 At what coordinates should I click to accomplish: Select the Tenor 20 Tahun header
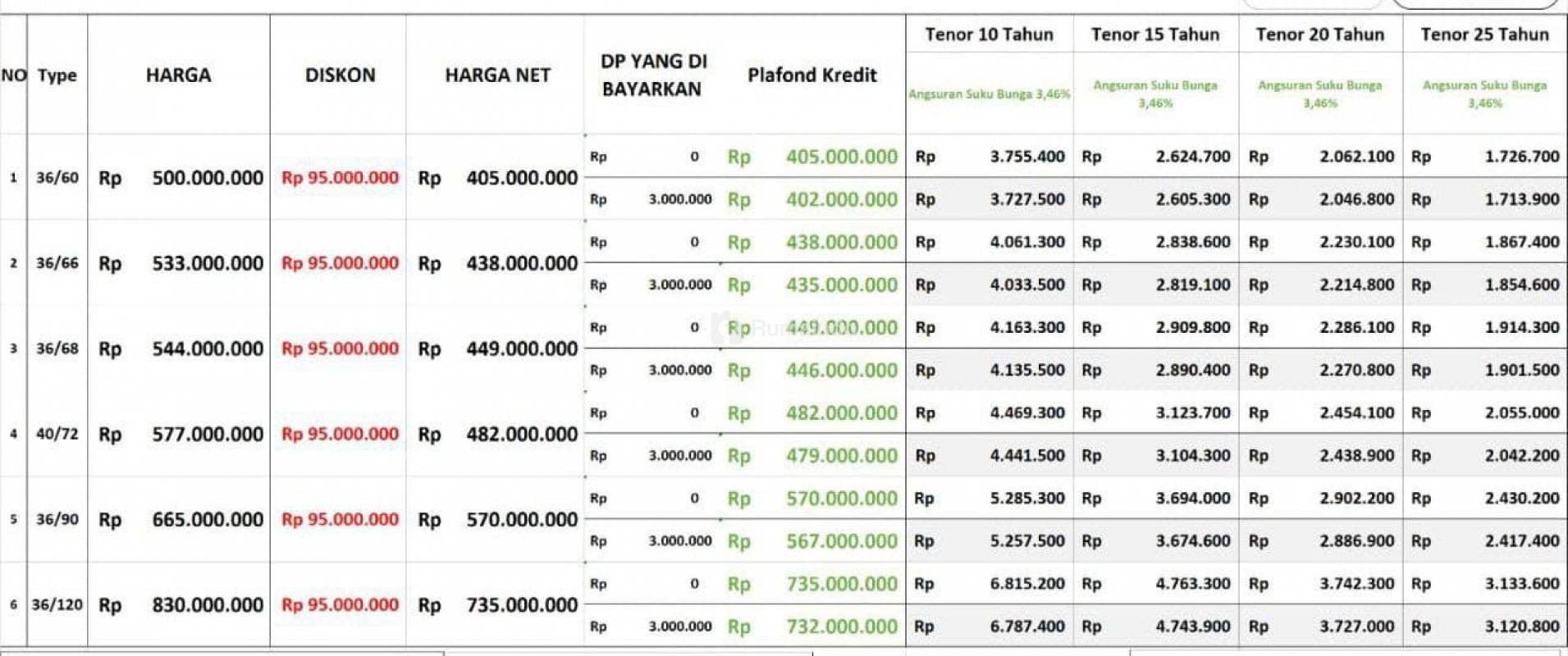click(x=1319, y=34)
